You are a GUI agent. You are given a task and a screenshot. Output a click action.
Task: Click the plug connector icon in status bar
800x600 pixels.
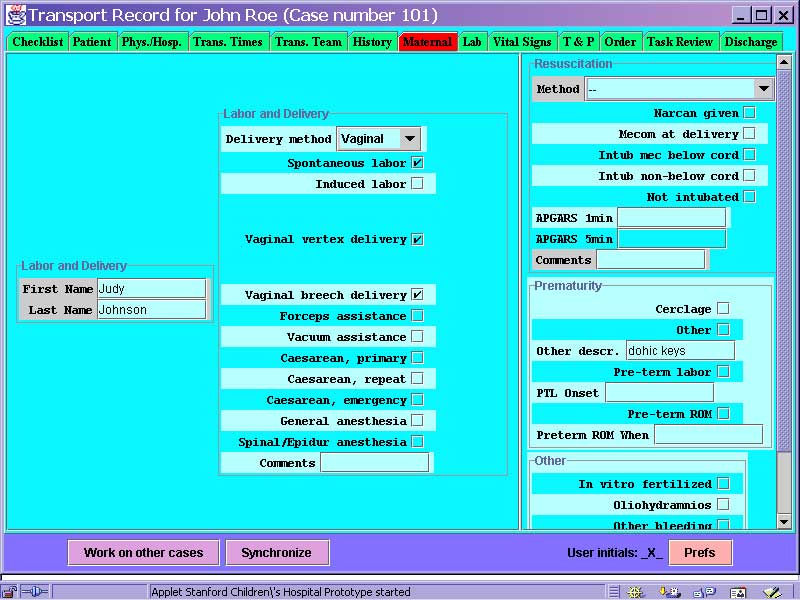tap(33, 592)
